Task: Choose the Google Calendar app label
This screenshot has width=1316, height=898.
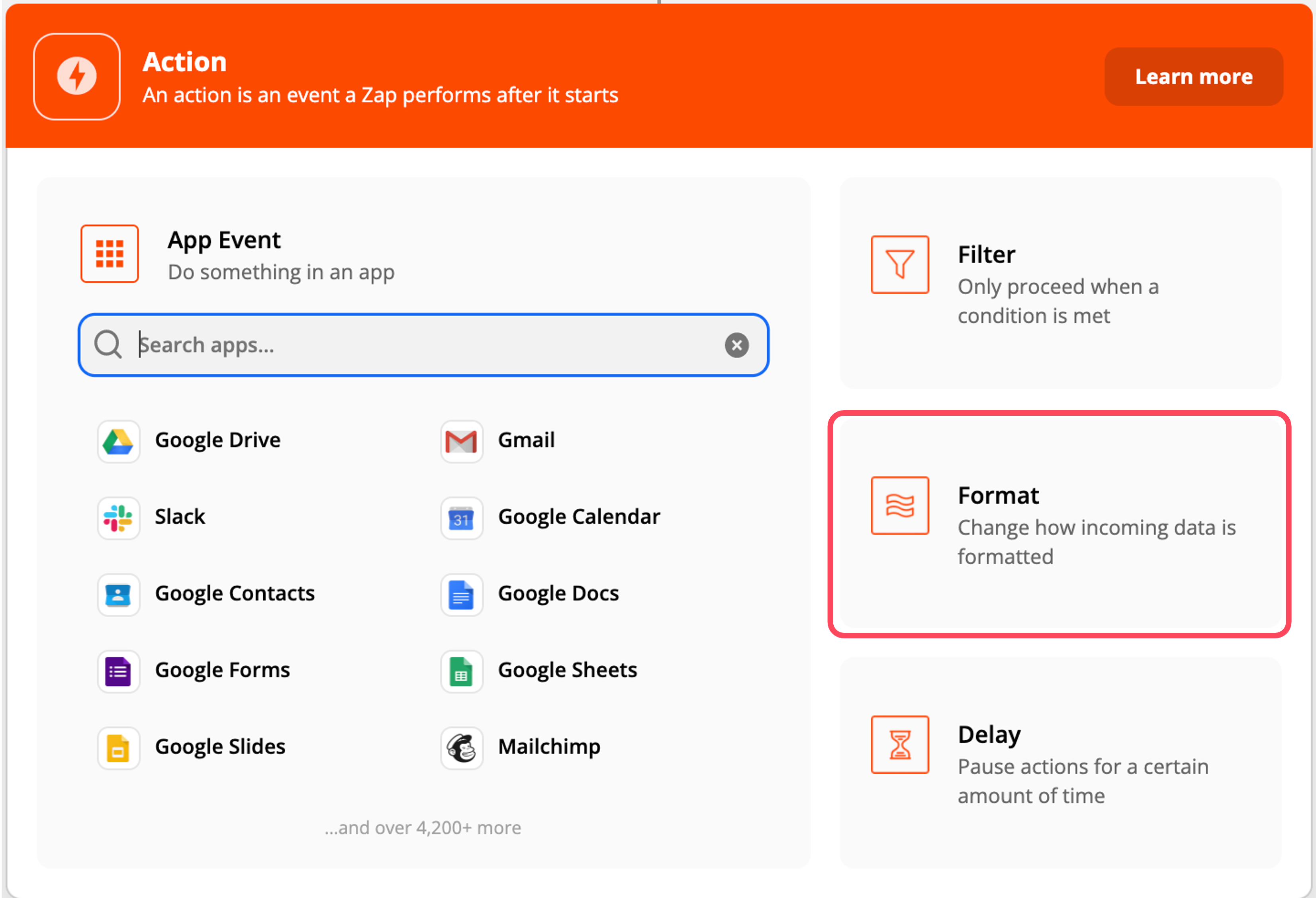Action: (579, 517)
